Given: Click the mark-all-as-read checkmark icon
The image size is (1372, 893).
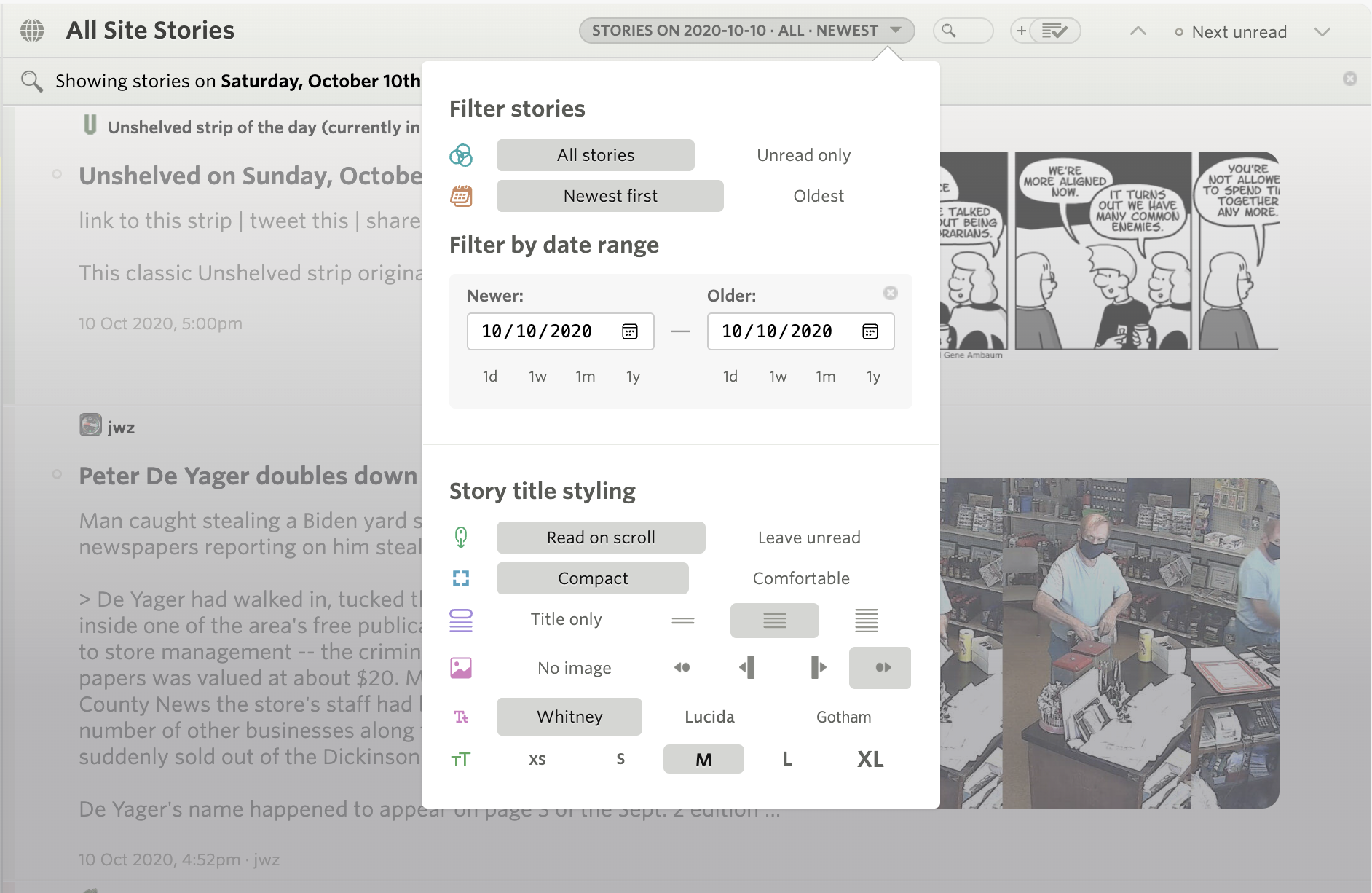Looking at the screenshot, I should [1054, 31].
